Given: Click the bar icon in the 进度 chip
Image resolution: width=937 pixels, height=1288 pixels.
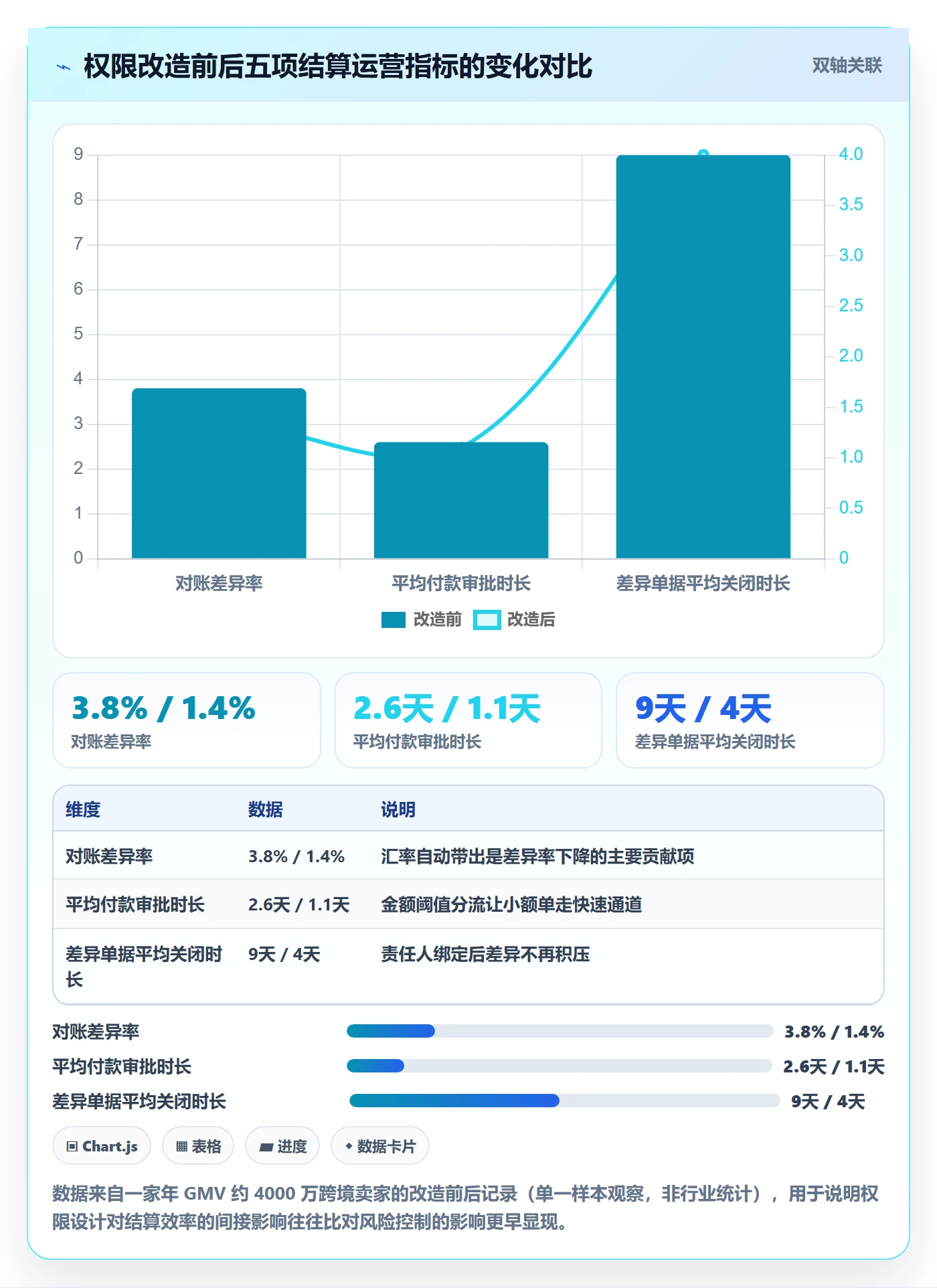Looking at the screenshot, I should point(266,1147).
